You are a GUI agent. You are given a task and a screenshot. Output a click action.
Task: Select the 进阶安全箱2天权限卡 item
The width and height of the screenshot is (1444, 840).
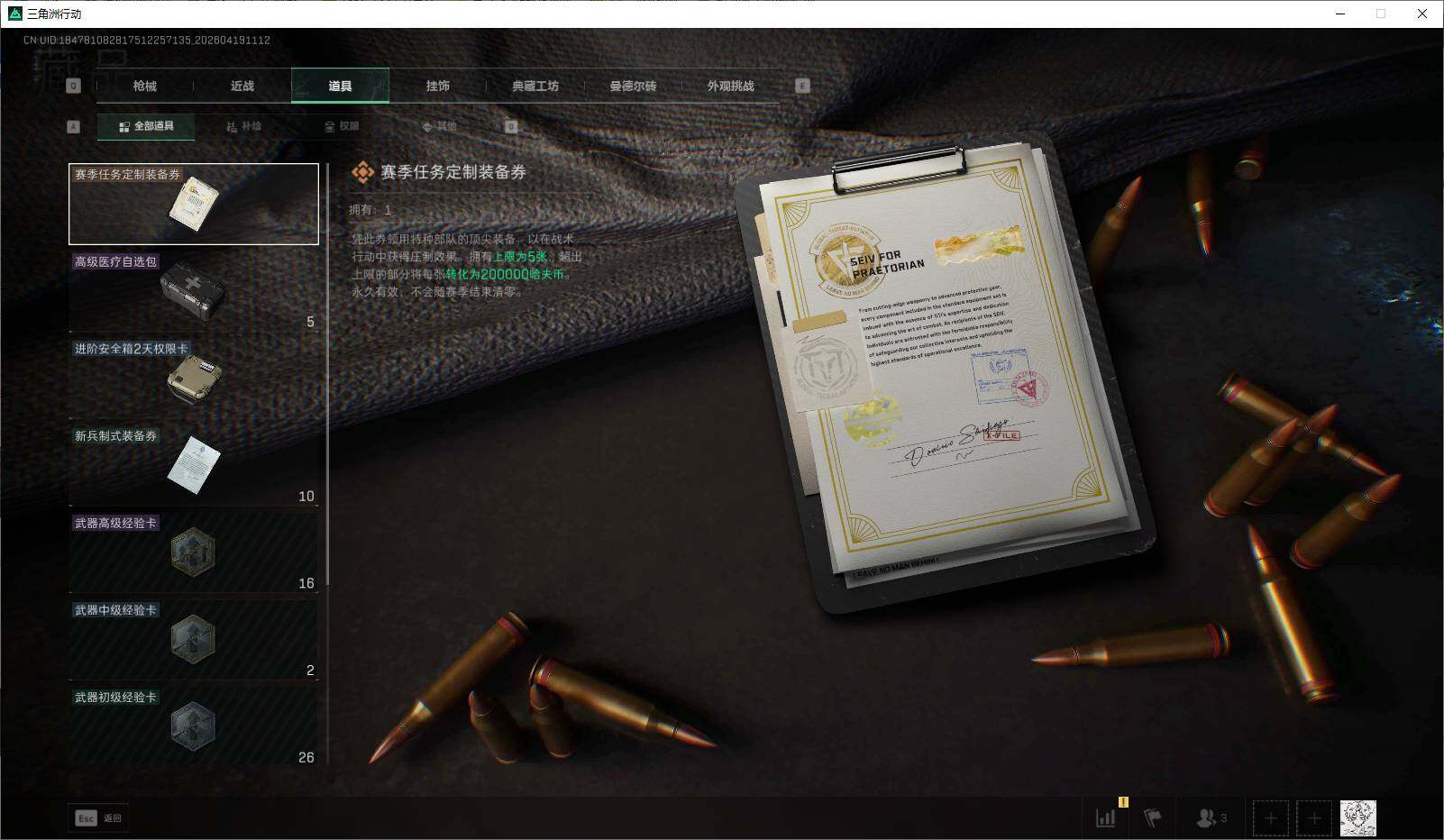(194, 379)
